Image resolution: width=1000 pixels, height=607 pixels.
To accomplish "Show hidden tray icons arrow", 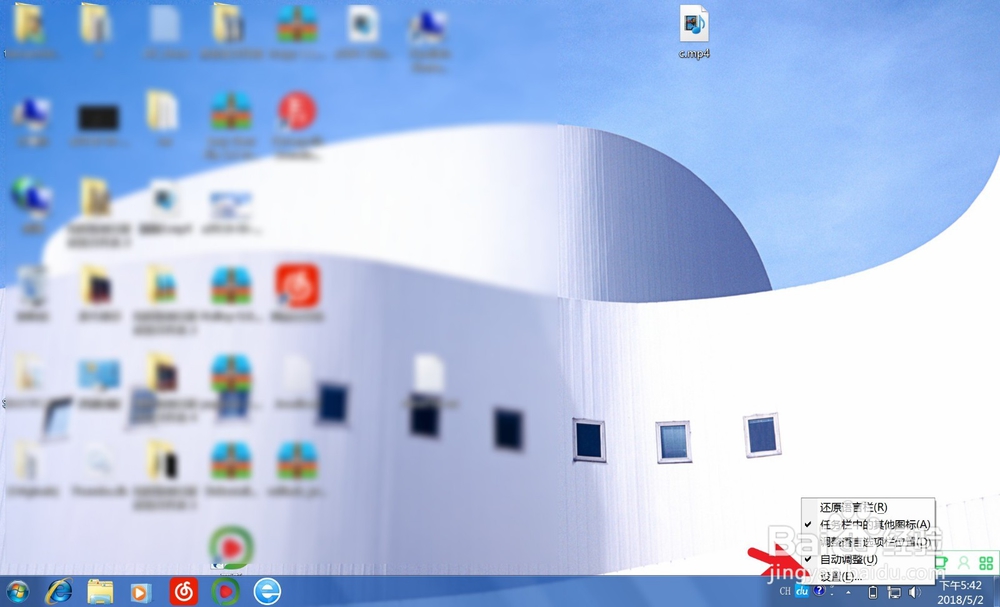I will tap(848, 592).
